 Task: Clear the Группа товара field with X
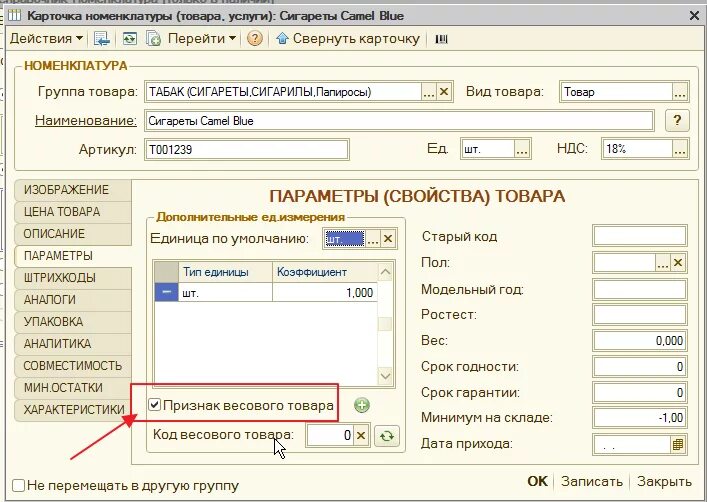(444, 92)
